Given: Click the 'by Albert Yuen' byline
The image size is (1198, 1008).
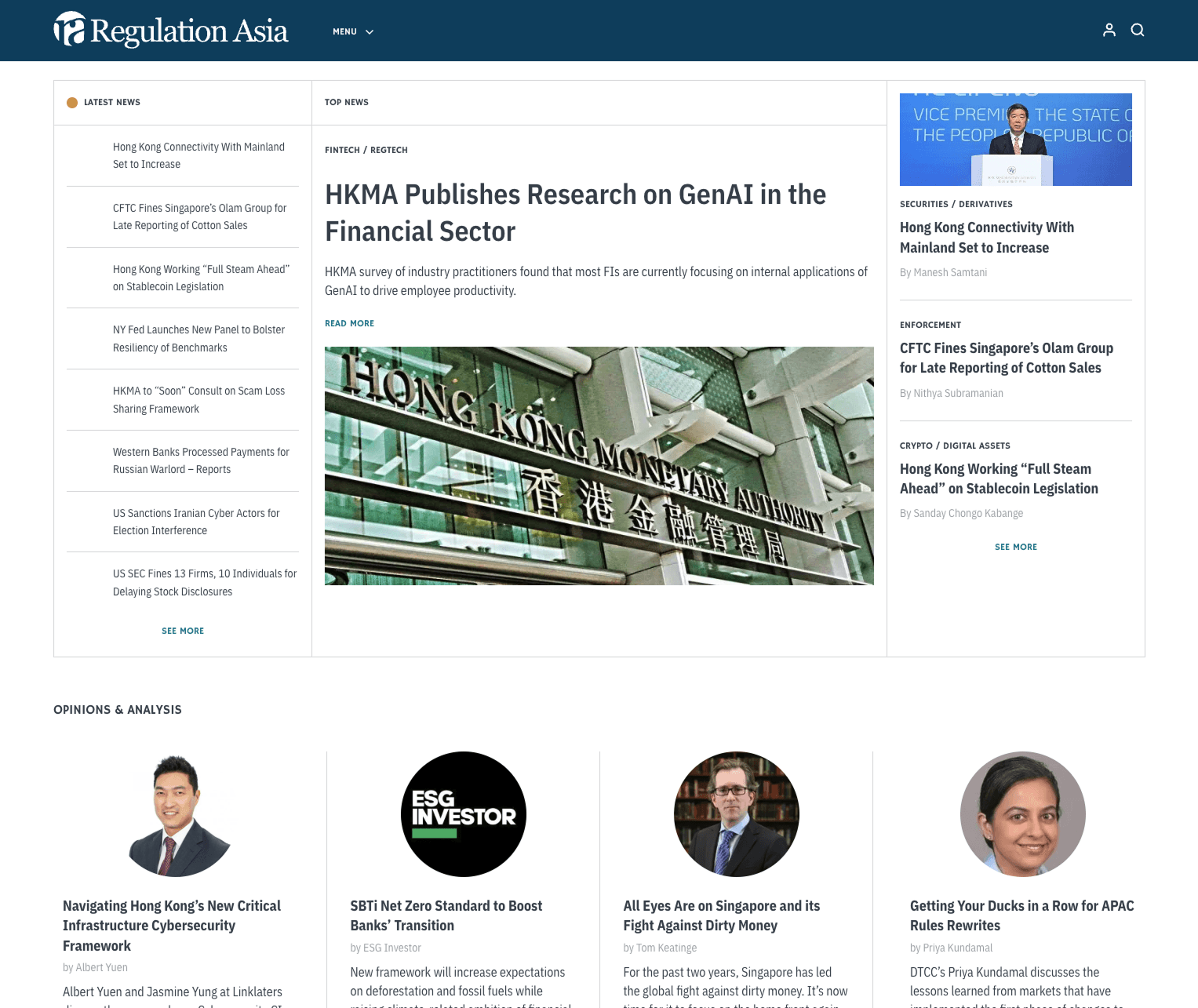Looking at the screenshot, I should tap(95, 967).
